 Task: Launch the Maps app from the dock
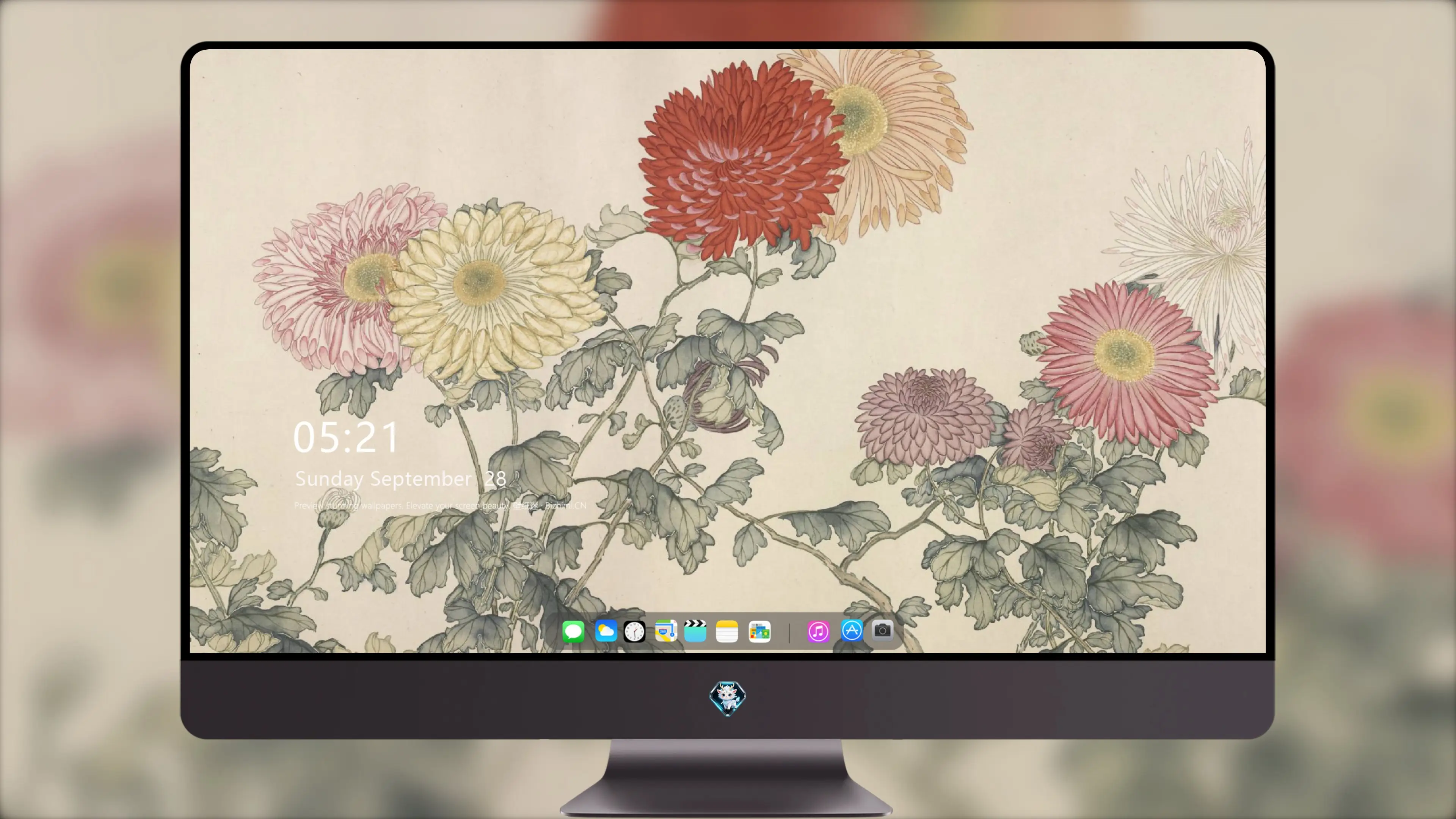tap(666, 631)
